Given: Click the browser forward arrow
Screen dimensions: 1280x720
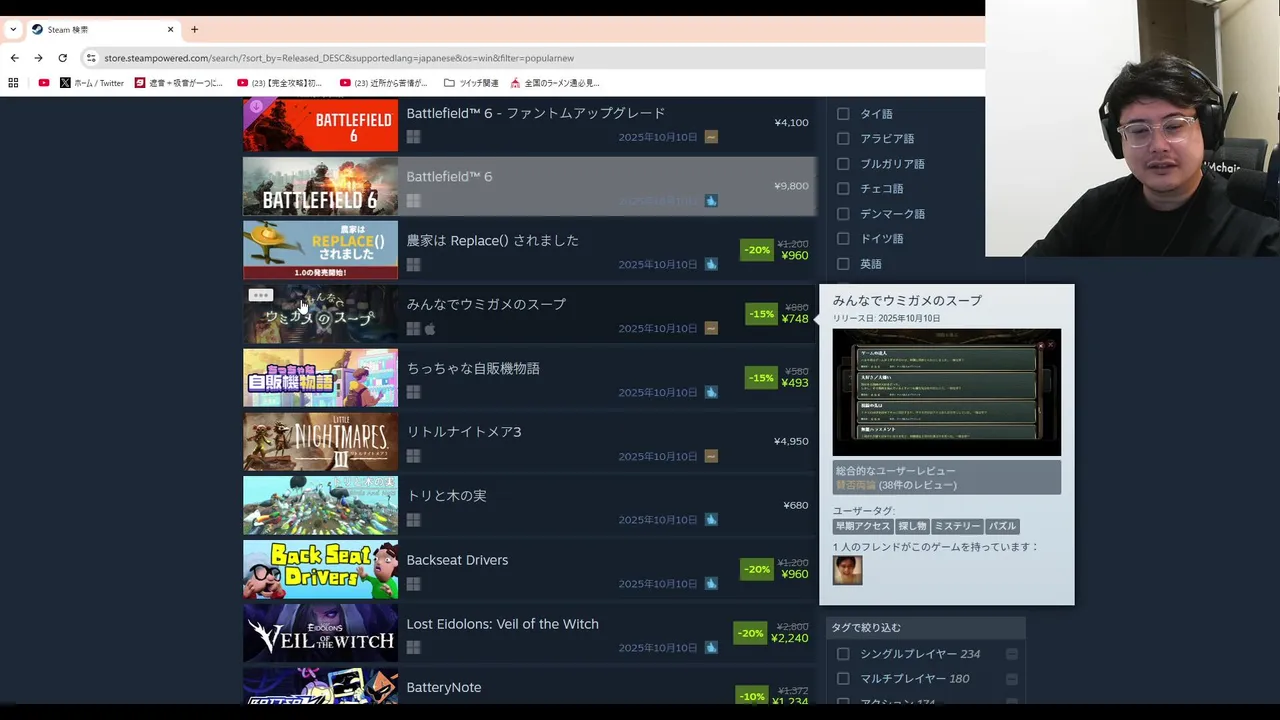Looking at the screenshot, I should click(x=38, y=58).
